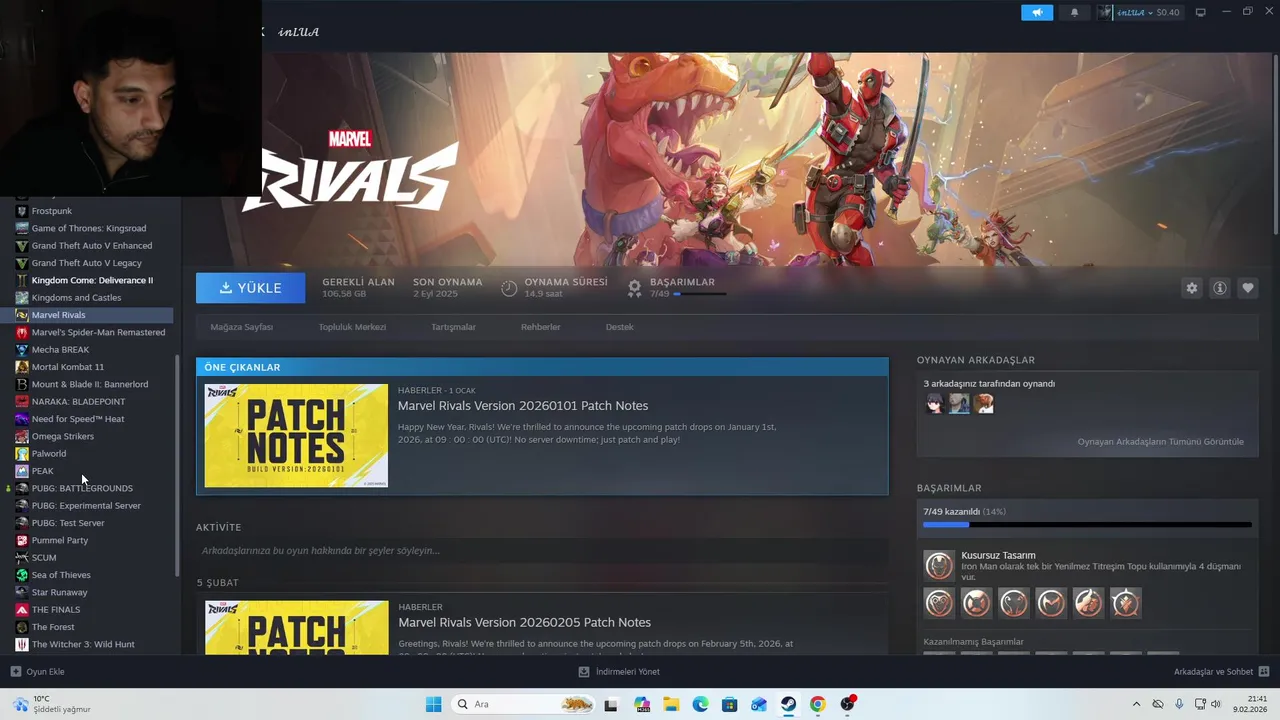Open the Rehberler tab
Image resolution: width=1280 pixels, height=720 pixels.
click(540, 327)
